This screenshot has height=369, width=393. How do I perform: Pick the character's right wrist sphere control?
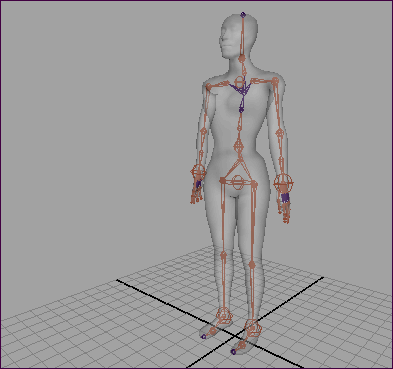point(198,173)
